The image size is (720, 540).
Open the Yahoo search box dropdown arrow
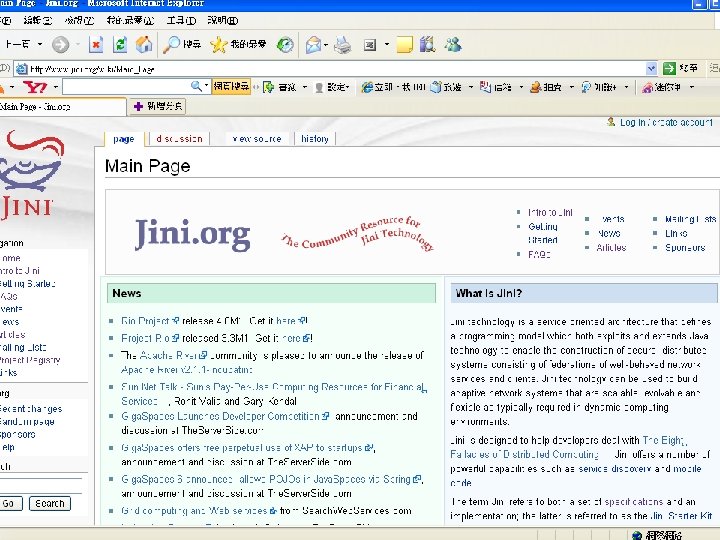point(206,86)
